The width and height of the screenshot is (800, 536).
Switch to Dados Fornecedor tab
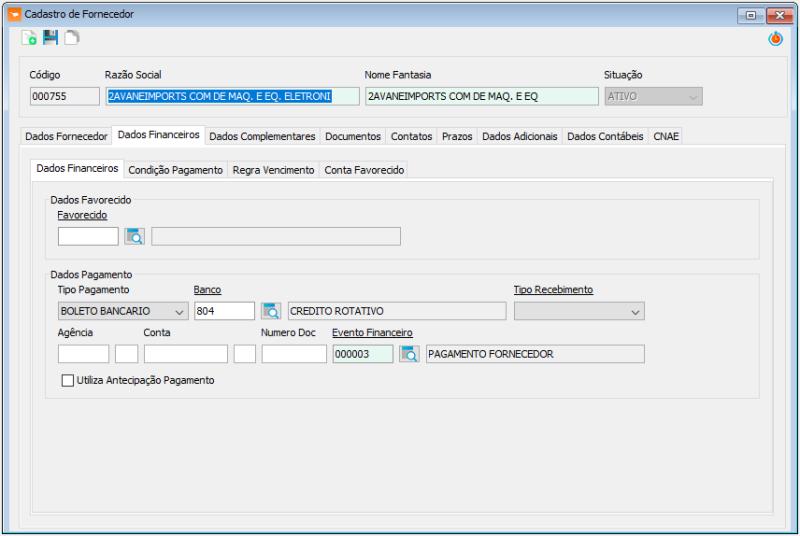[x=66, y=137]
